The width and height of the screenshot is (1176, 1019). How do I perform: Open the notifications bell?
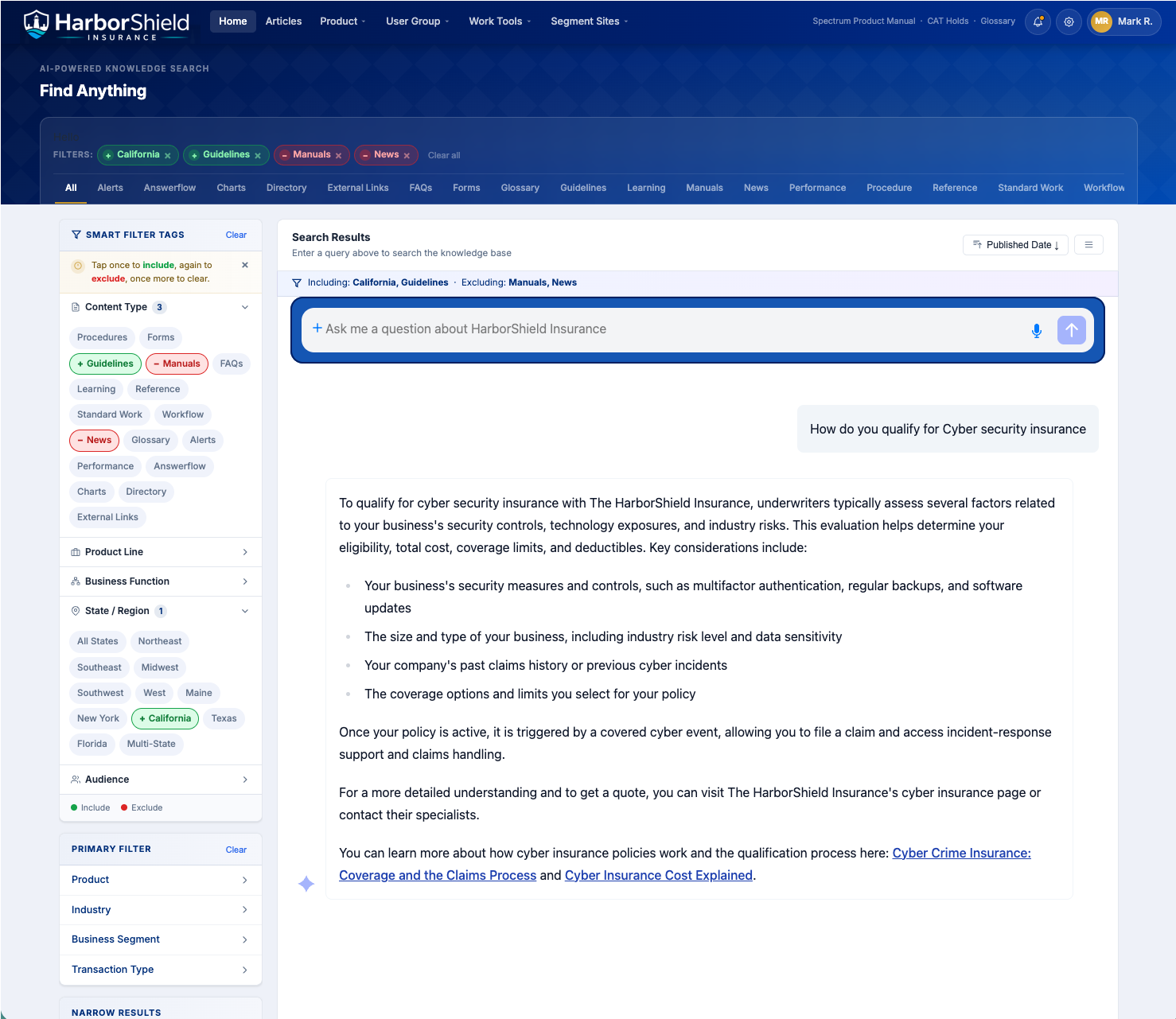pyautogui.click(x=1038, y=21)
